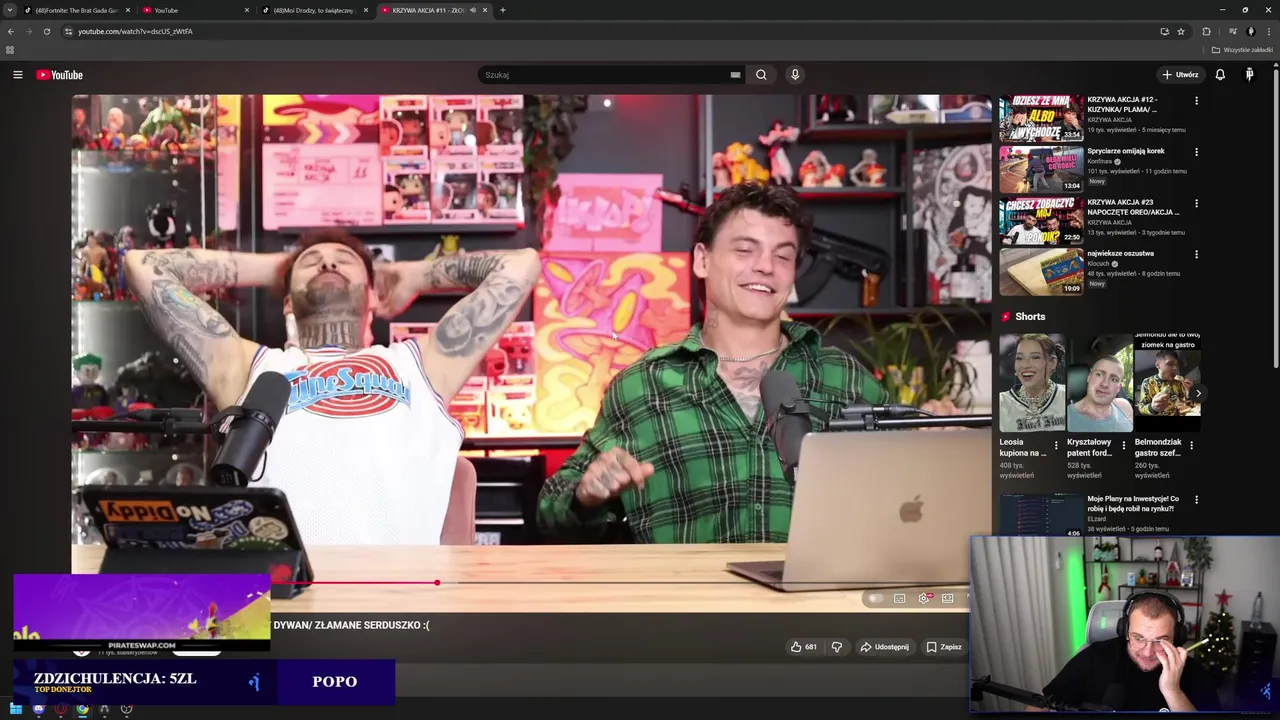The height and width of the screenshot is (720, 1280).
Task: Open the YouTube guide hamburger menu
Action: (17, 75)
